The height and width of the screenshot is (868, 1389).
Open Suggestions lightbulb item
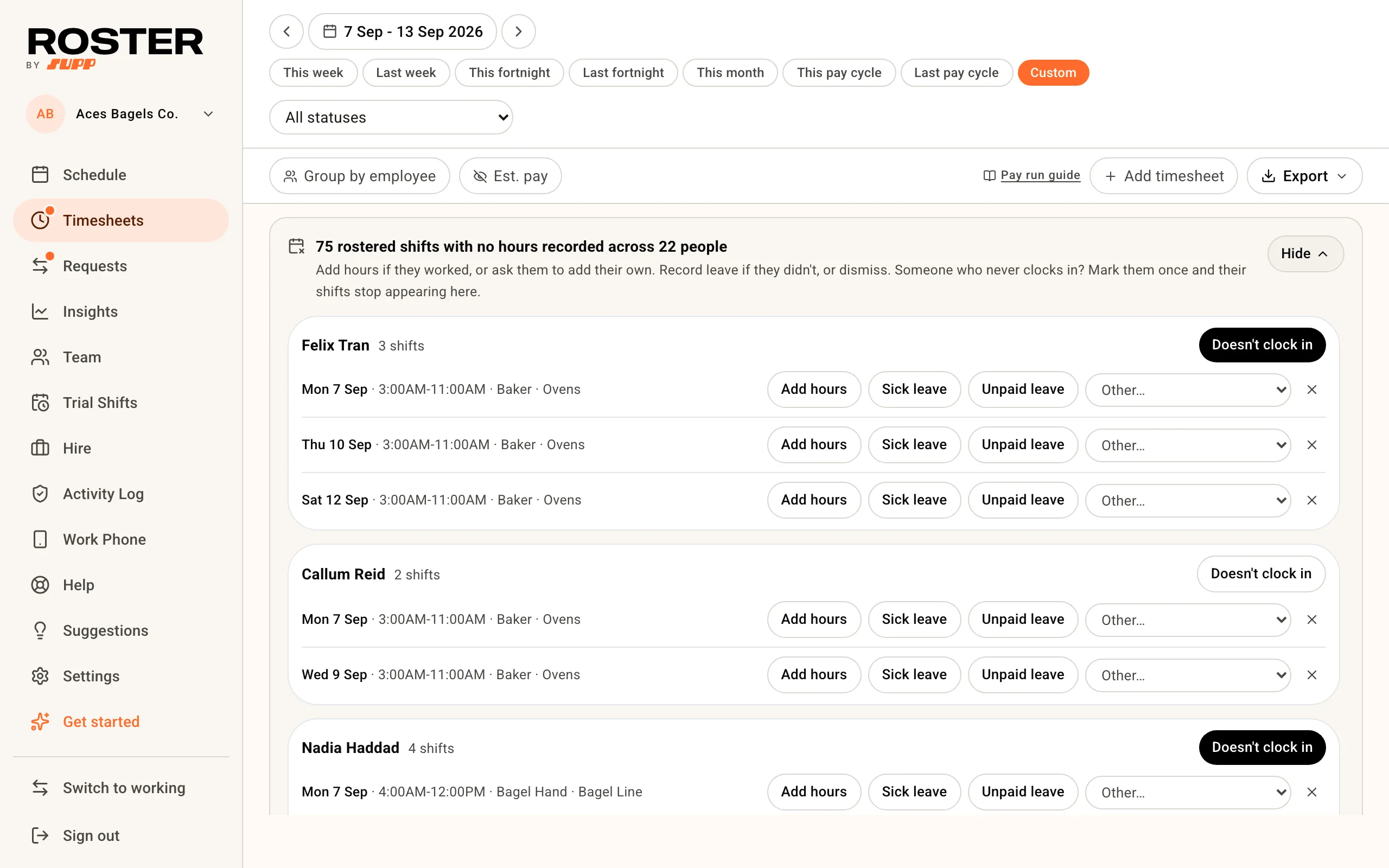coord(121,630)
